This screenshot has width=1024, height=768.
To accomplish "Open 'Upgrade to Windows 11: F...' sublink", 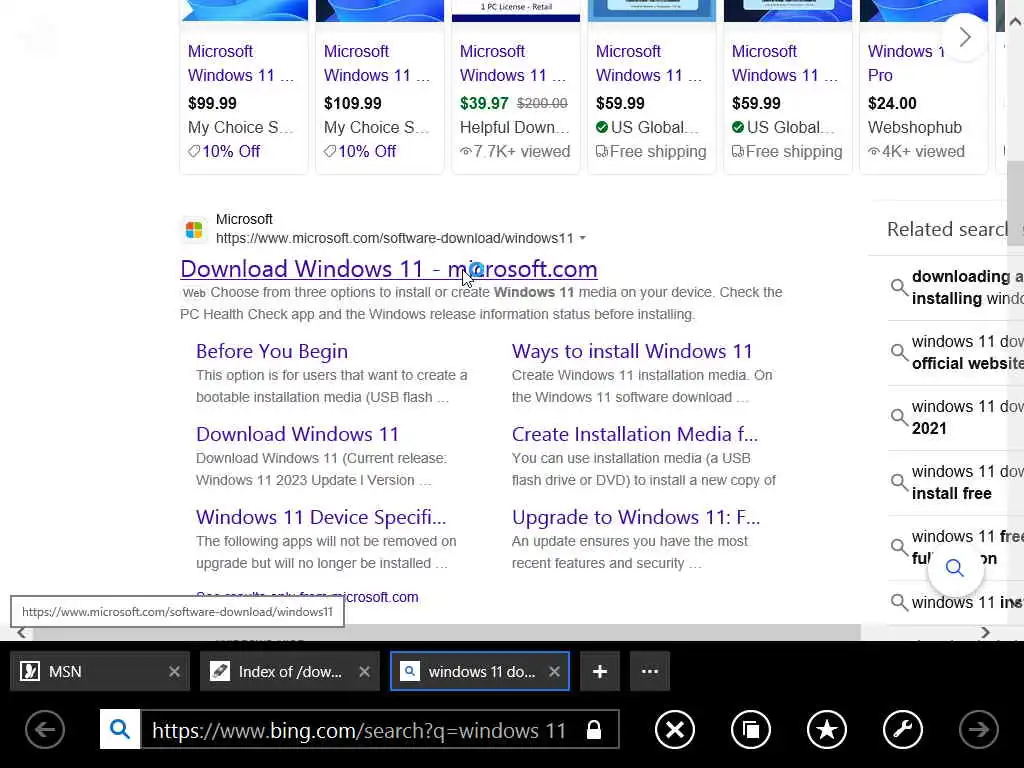I will point(636,517).
